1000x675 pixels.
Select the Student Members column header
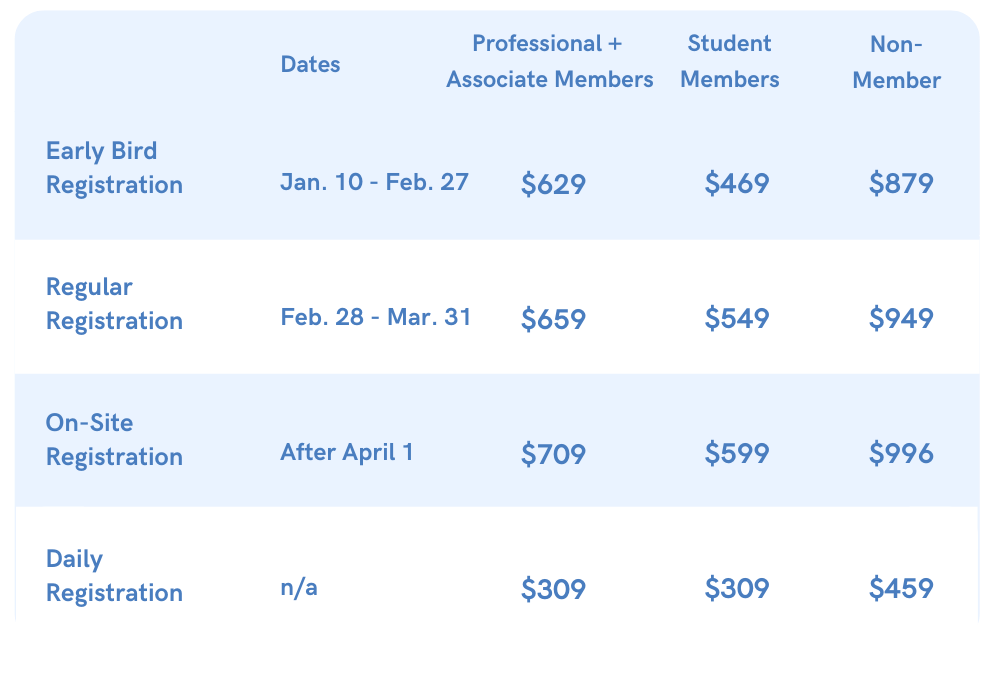pyautogui.click(x=730, y=61)
